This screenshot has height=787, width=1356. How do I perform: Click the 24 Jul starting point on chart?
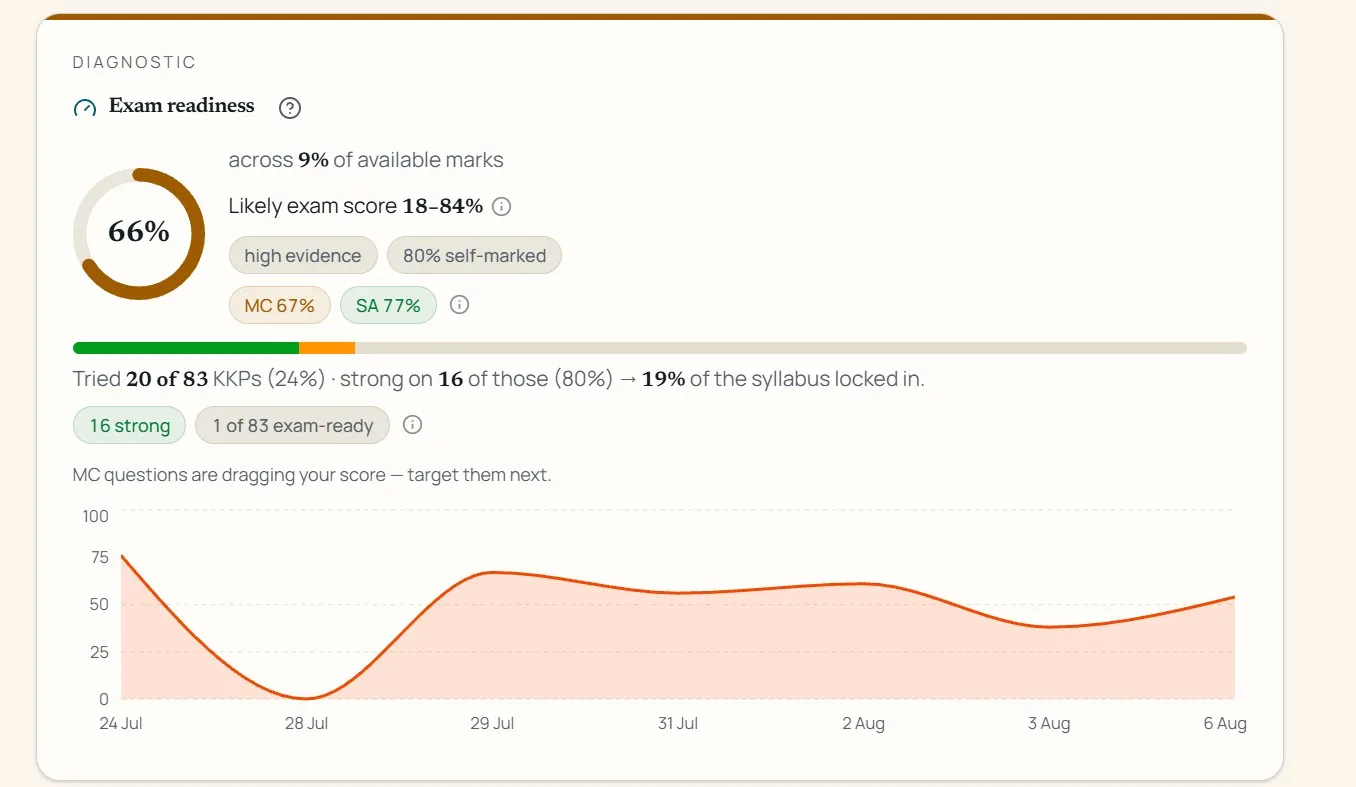pos(122,556)
